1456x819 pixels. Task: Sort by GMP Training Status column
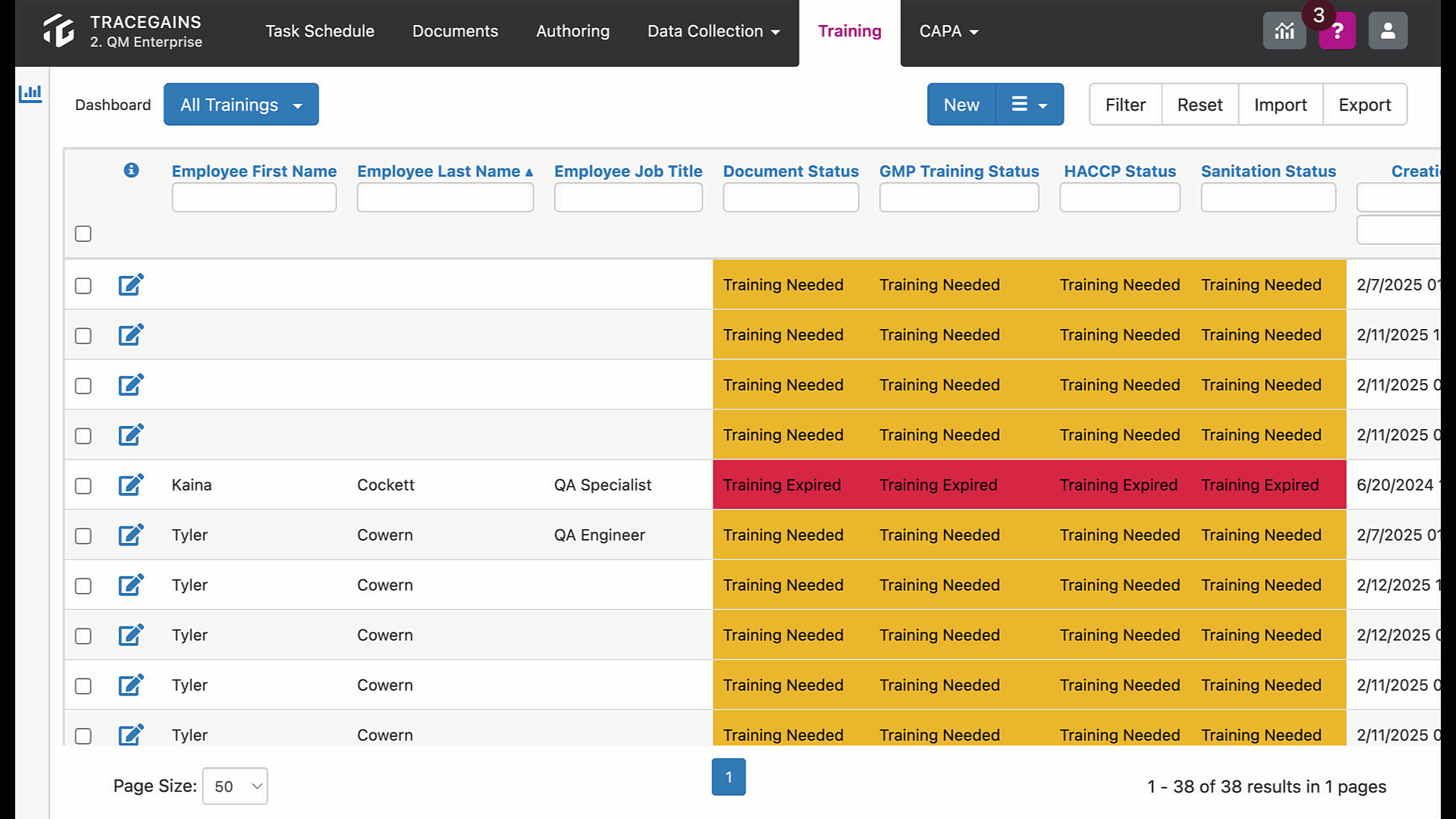pos(959,171)
